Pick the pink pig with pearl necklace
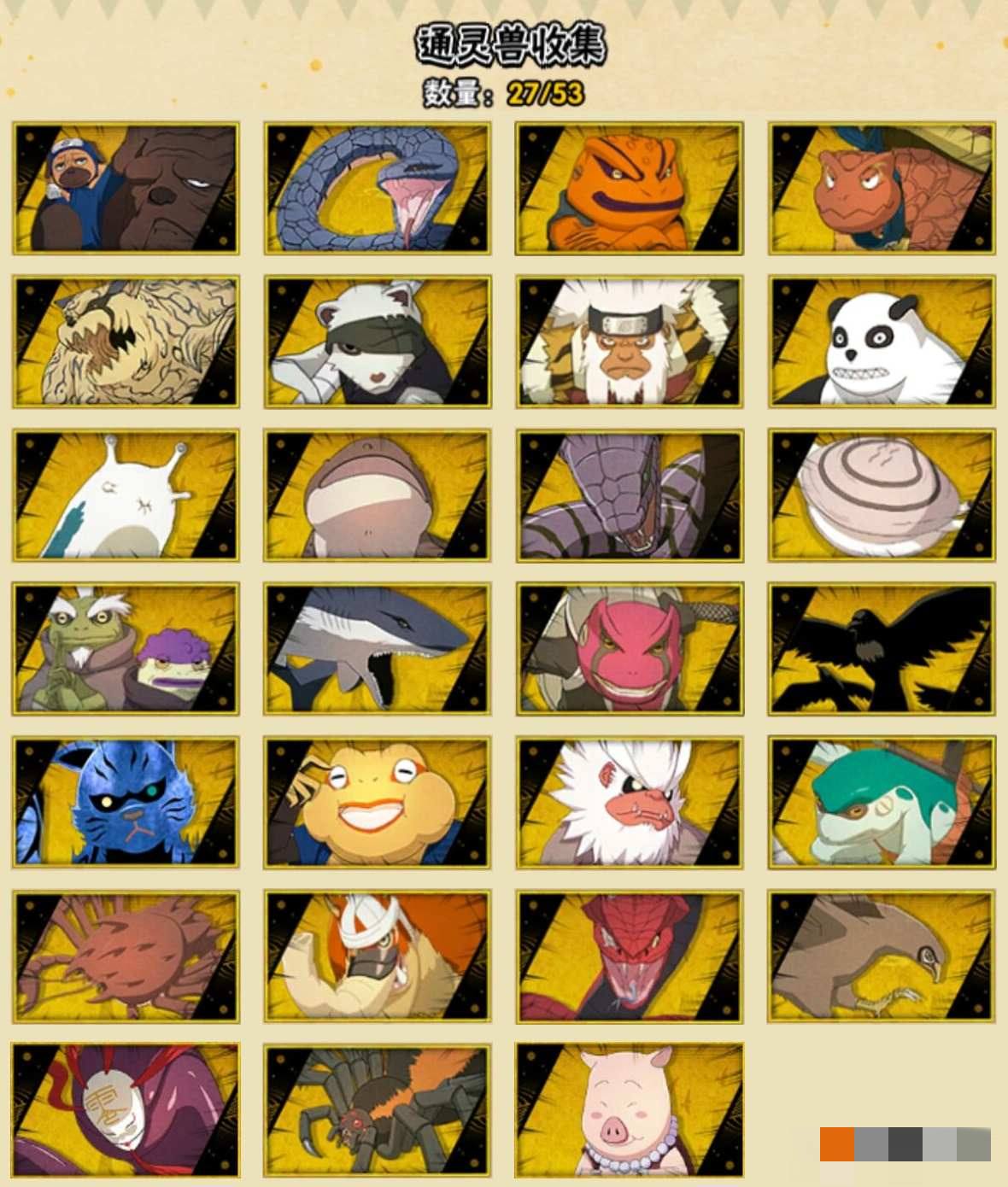The height and width of the screenshot is (1187, 1008). click(630, 1110)
